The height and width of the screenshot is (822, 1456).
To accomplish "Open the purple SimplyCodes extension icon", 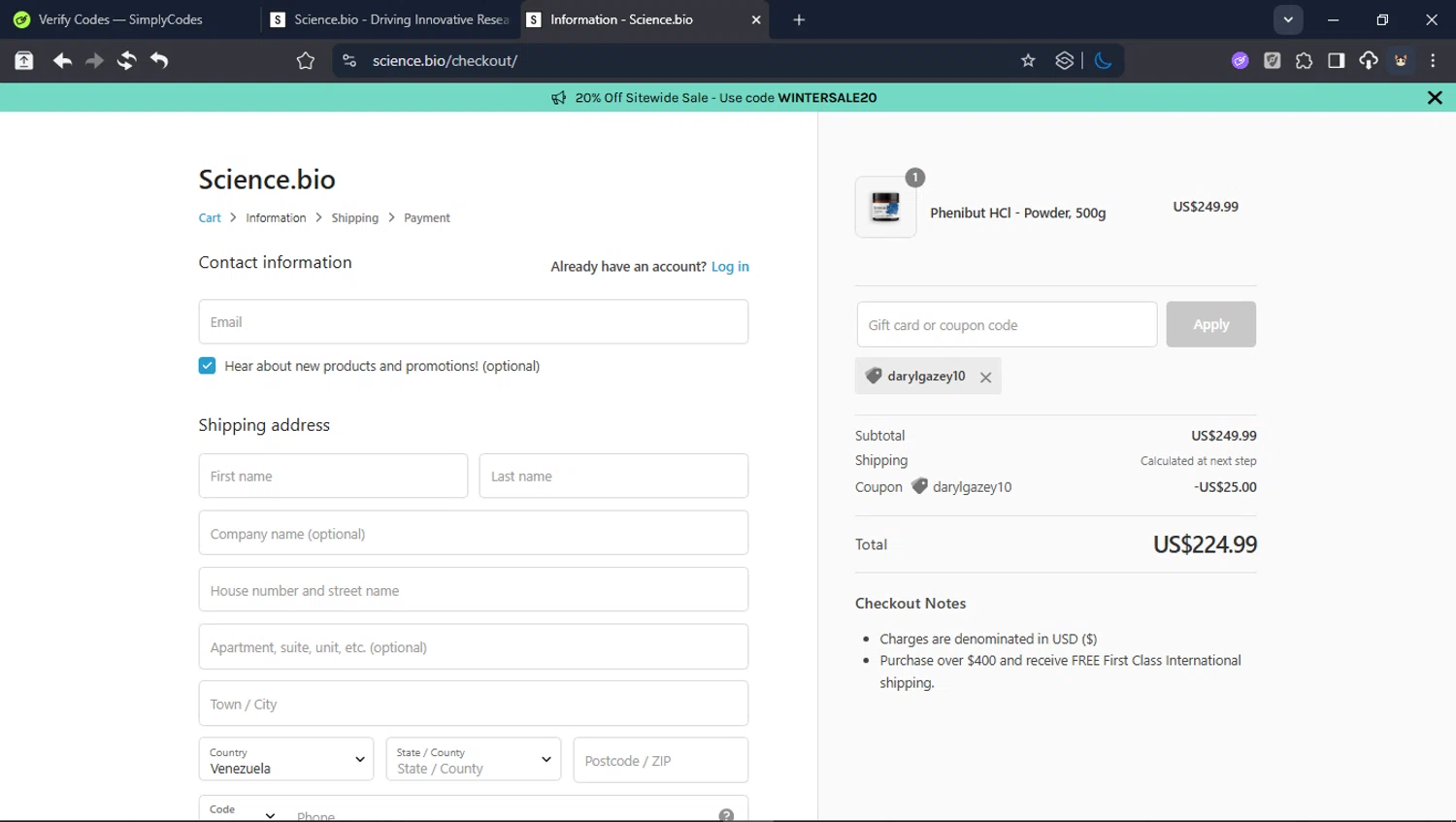I will [1240, 61].
